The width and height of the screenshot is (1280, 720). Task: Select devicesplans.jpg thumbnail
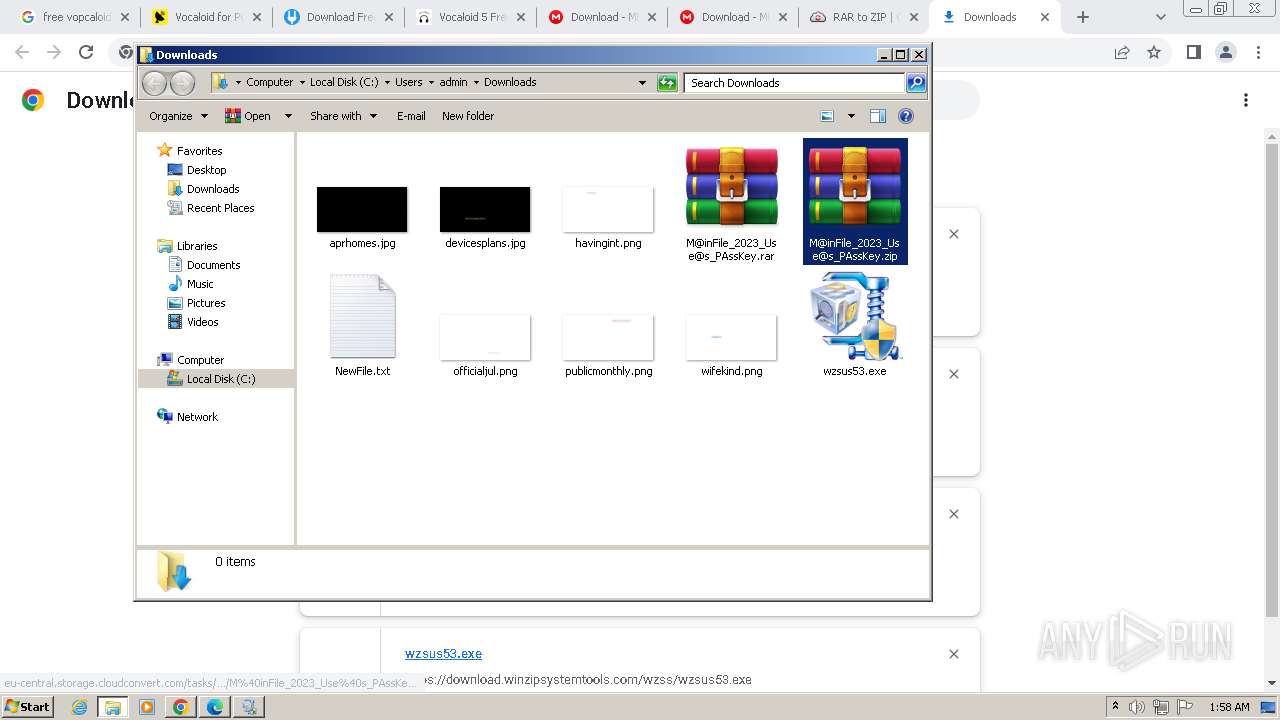coord(485,209)
